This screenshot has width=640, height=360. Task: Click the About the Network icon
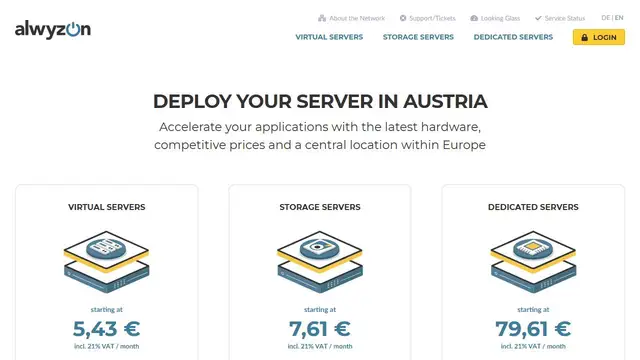tap(322, 18)
